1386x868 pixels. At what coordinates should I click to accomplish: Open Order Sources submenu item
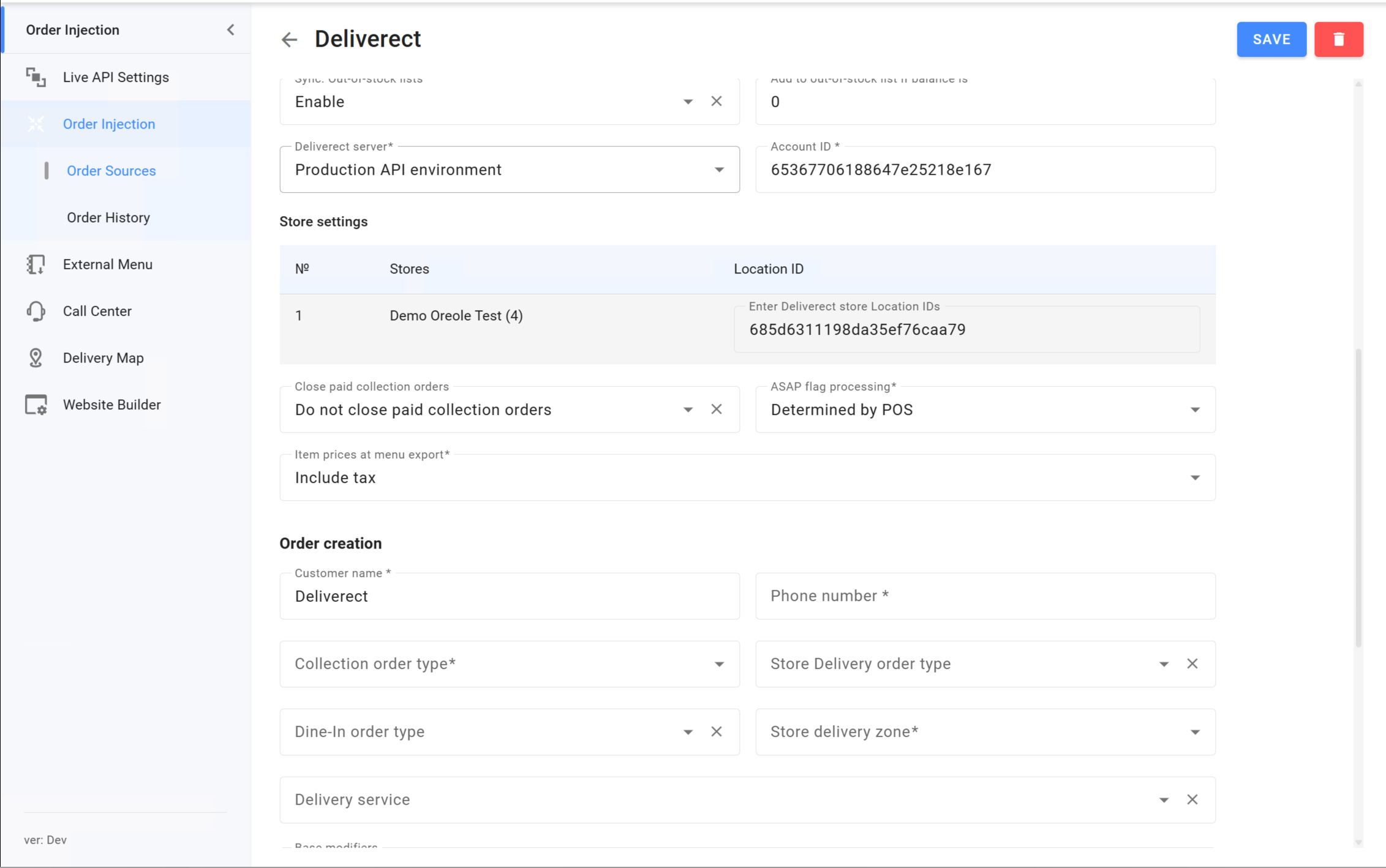point(126,171)
